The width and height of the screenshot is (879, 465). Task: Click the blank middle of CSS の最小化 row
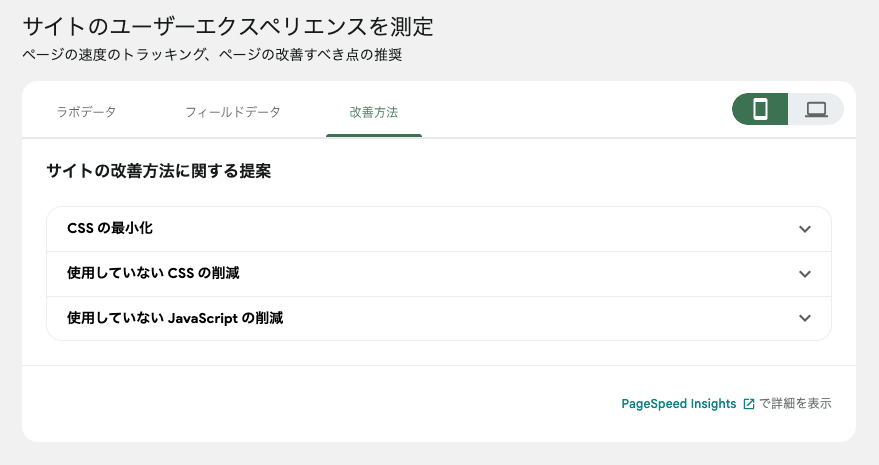tap(450, 229)
